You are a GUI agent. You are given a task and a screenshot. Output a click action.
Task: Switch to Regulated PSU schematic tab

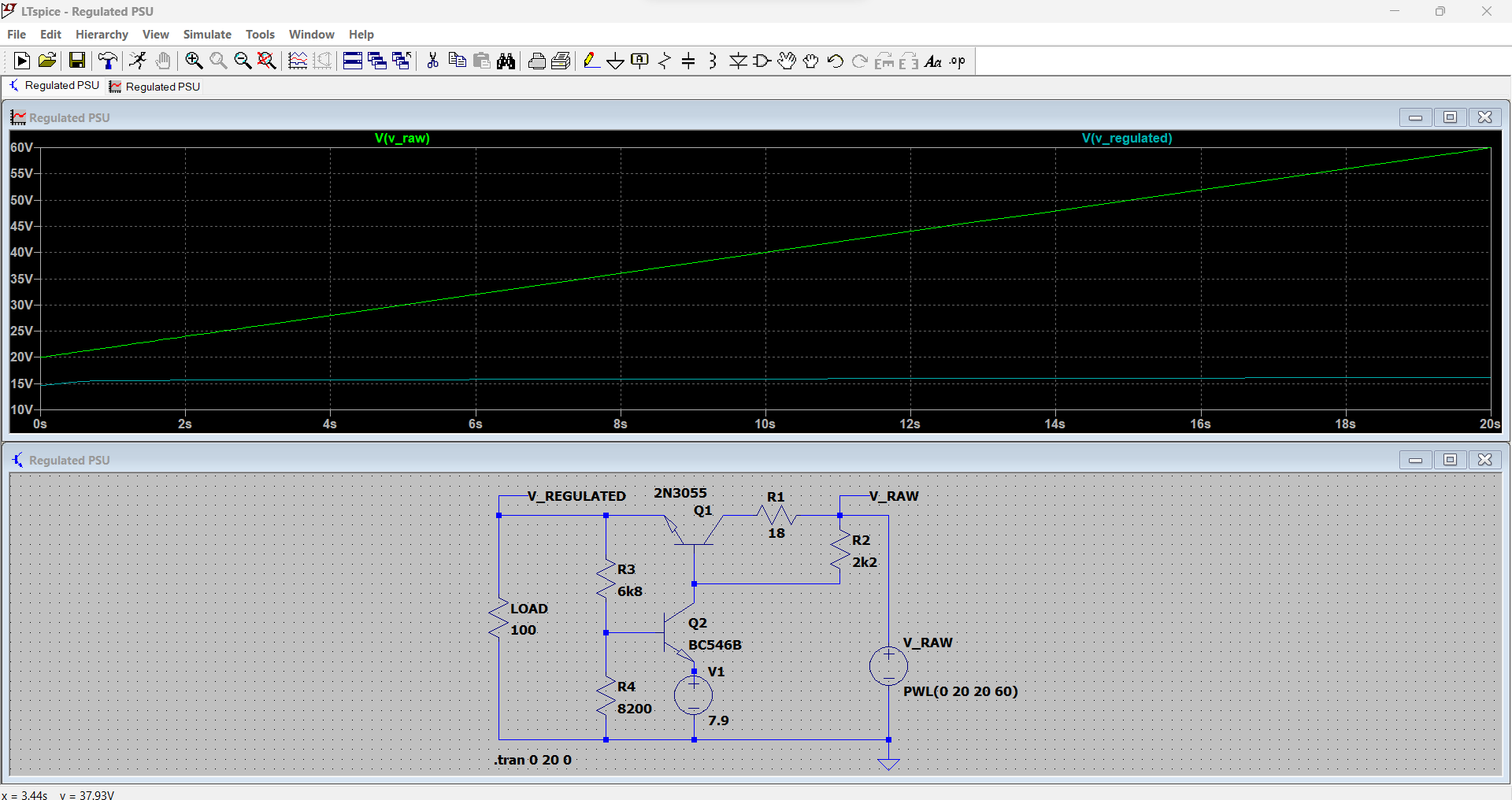55,86
